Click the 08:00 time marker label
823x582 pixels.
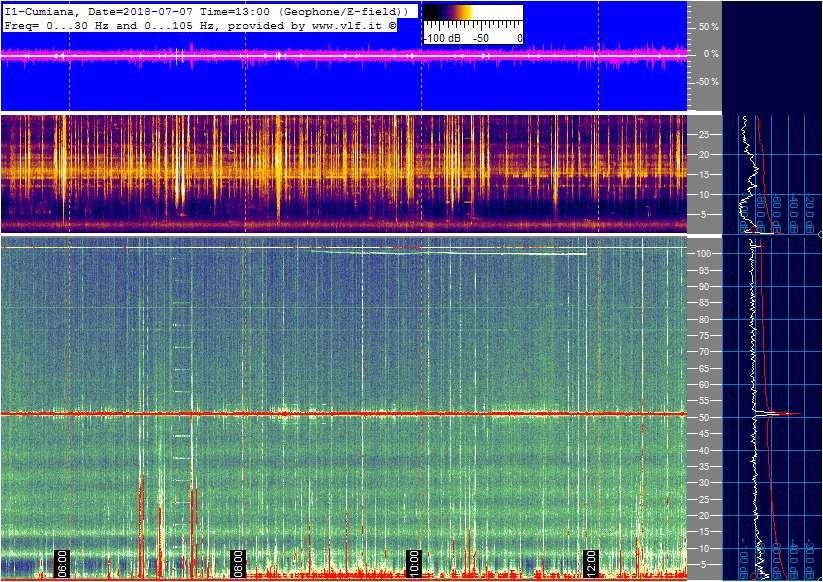pyautogui.click(x=238, y=564)
